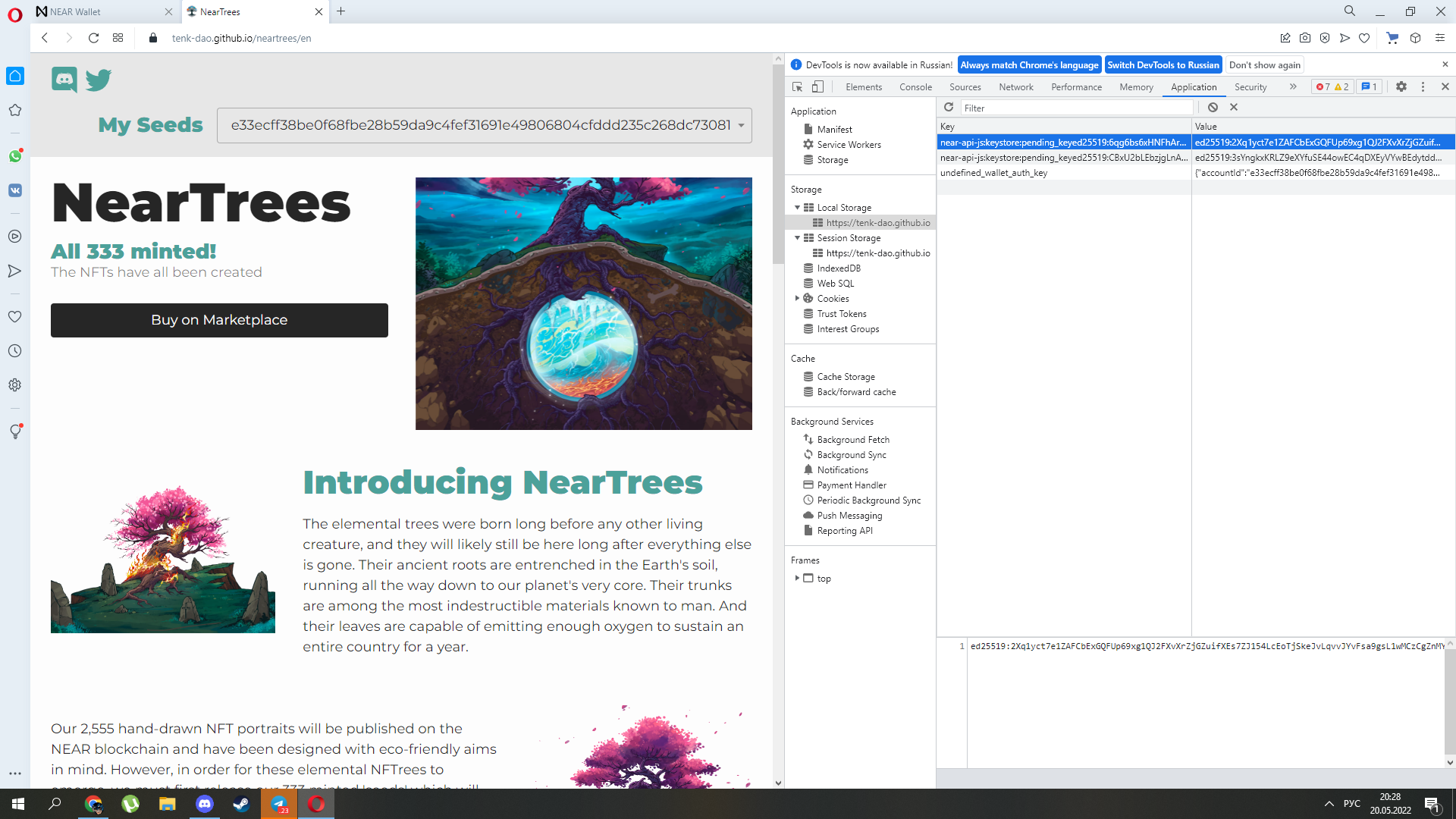Click the Discord icon on the page
Image resolution: width=1456 pixels, height=819 pixels.
[x=64, y=79]
